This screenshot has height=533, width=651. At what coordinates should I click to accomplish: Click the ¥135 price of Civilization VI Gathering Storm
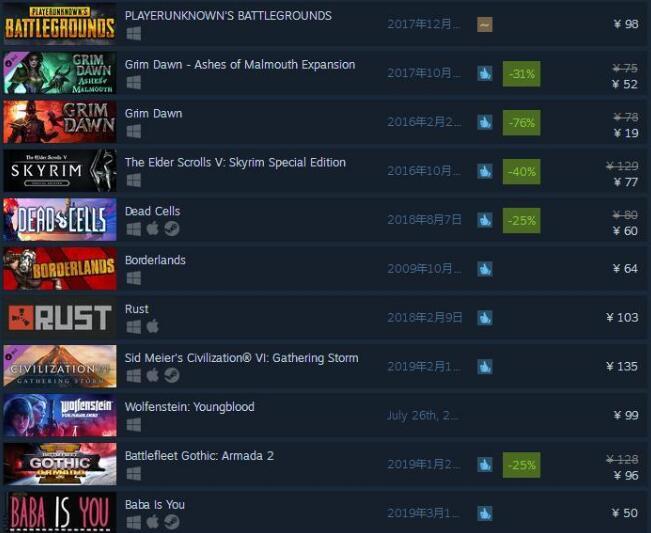tap(622, 367)
